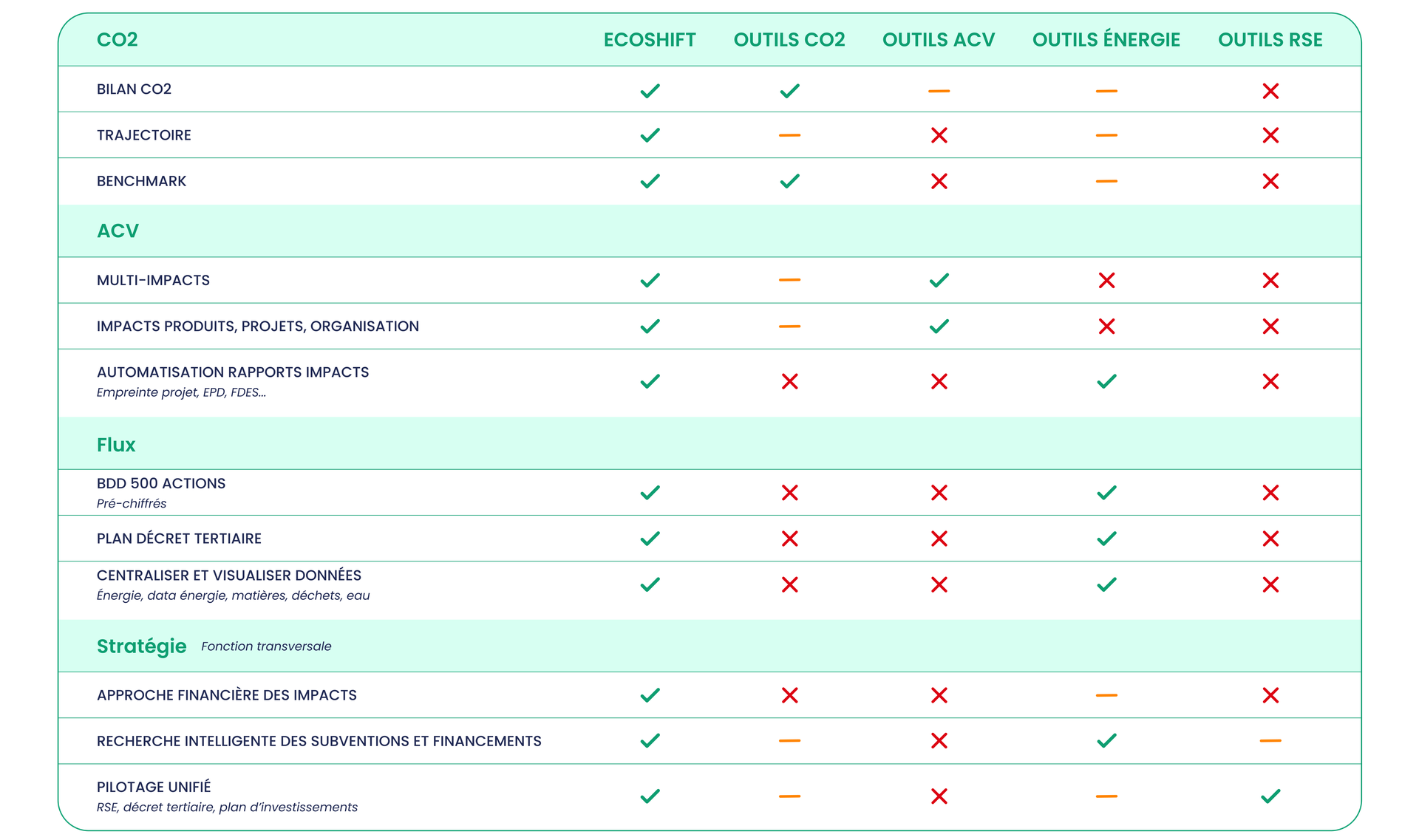Click Outils CO2 dash icon in Trajectoire row
The width and height of the screenshot is (1419, 840).
[x=789, y=135]
